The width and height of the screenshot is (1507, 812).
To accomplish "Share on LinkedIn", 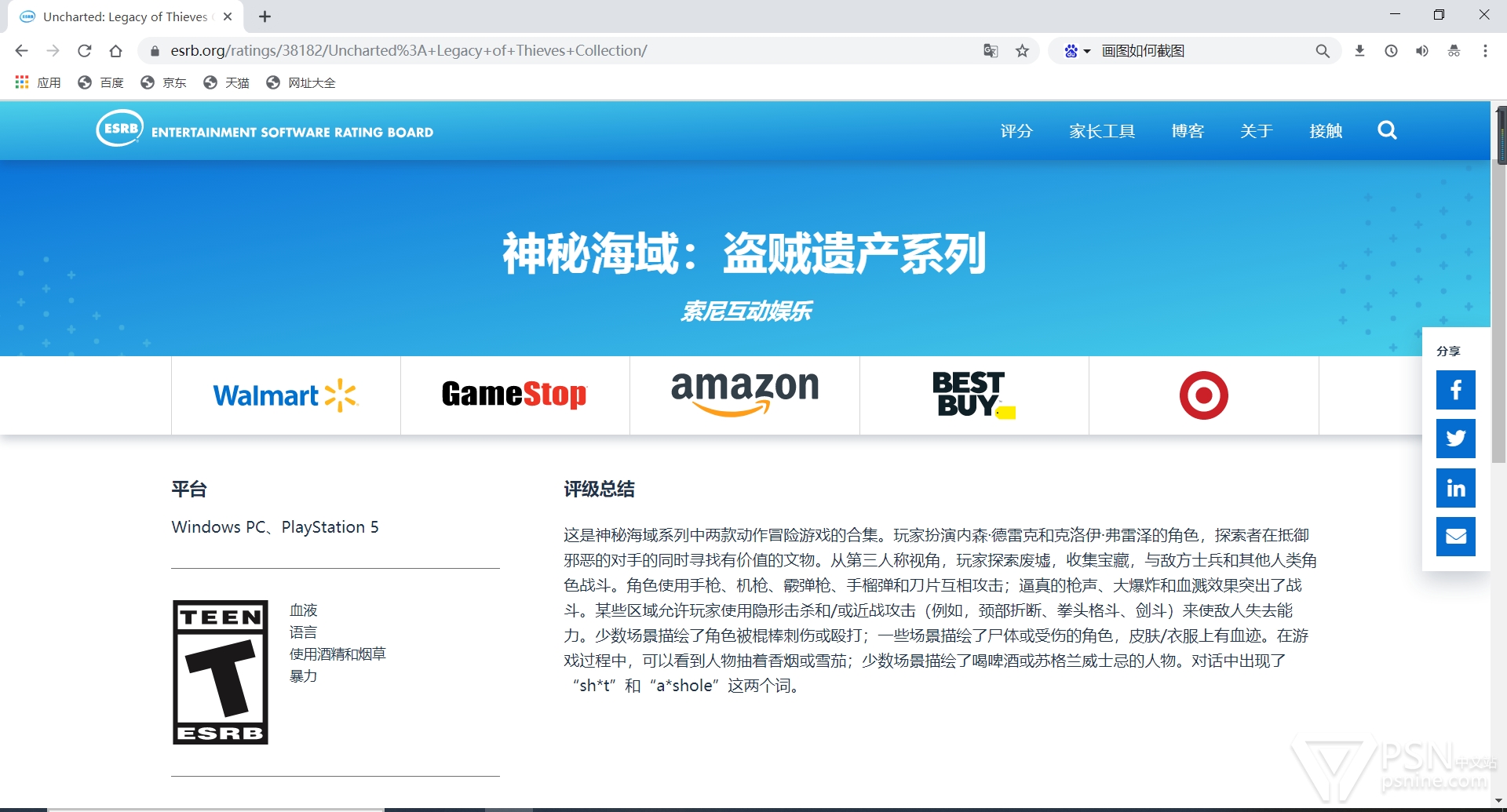I will 1456,488.
